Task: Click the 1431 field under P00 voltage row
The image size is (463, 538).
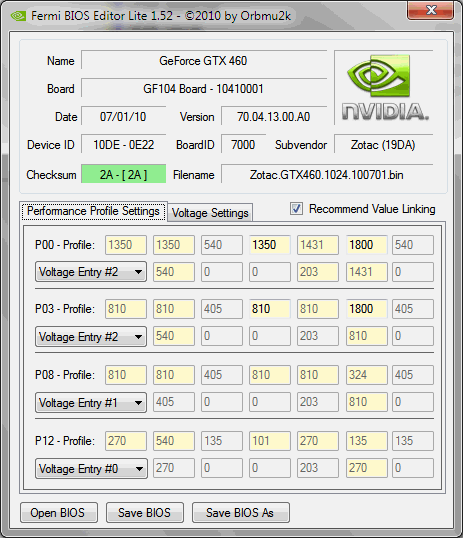Action: (x=367, y=272)
